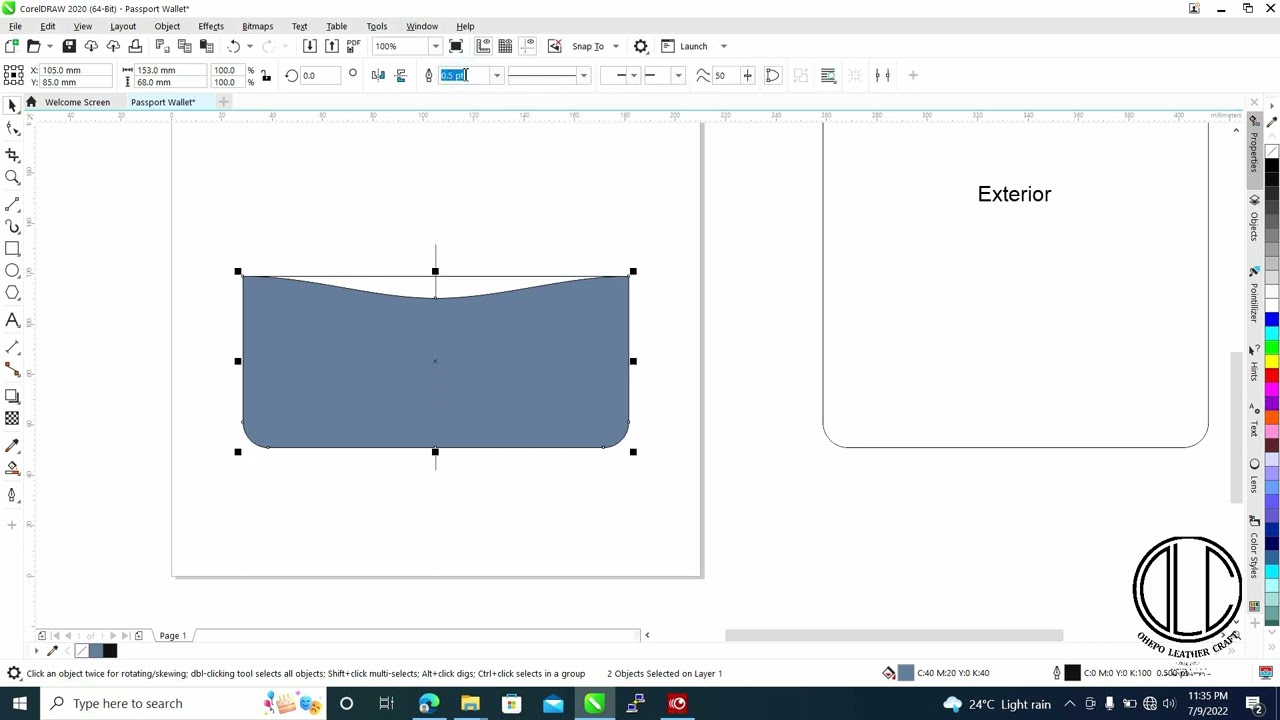This screenshot has height=720, width=1280.
Task: Toggle the Align and distribute button
Action: pos(882,75)
